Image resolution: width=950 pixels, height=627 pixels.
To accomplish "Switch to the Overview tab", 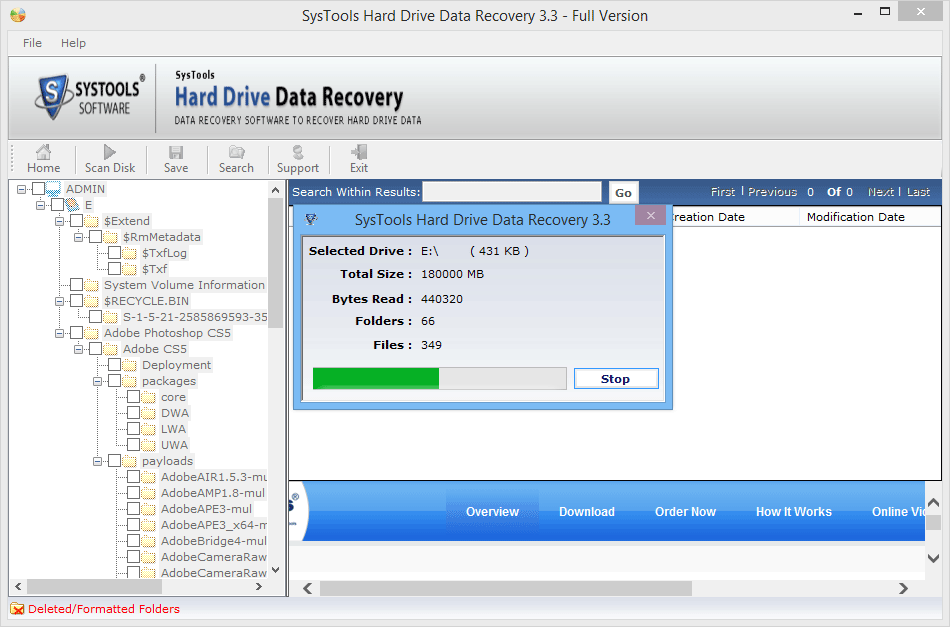I will pos(492,512).
